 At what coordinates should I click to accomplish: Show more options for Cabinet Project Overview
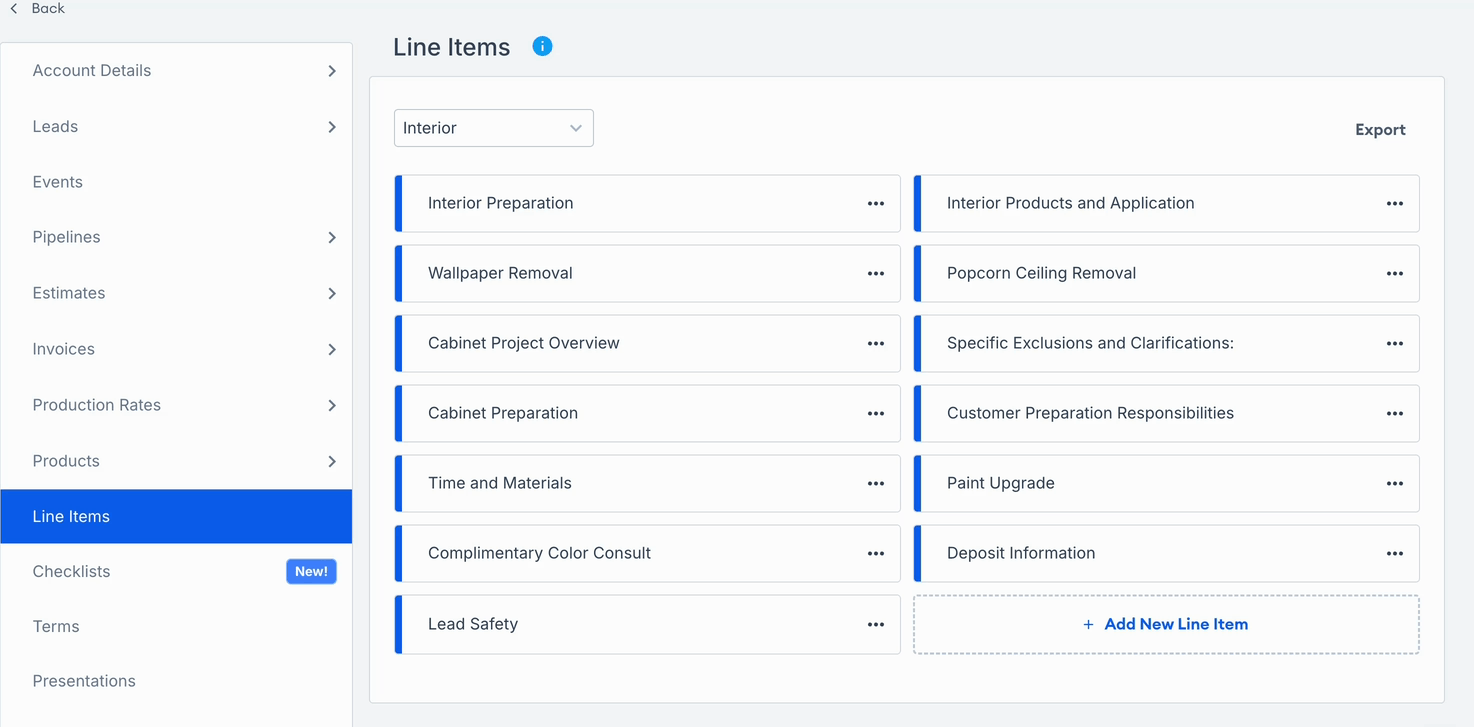pos(876,343)
